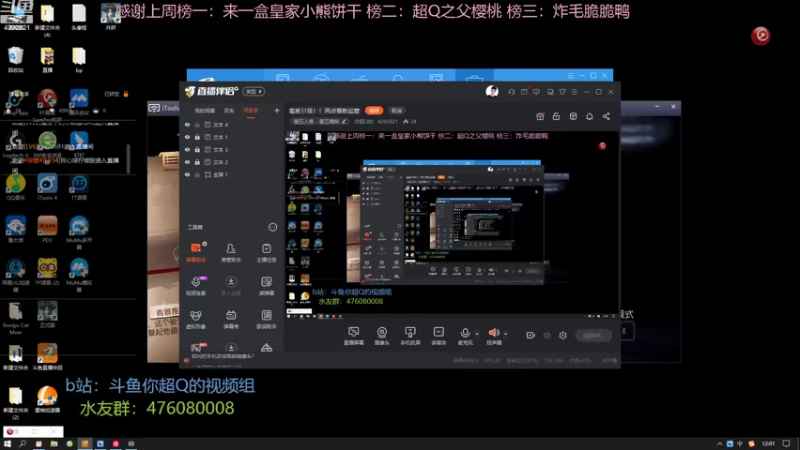Open the Recycle Bin desktop icon
The height and width of the screenshot is (450, 800).
point(16,59)
